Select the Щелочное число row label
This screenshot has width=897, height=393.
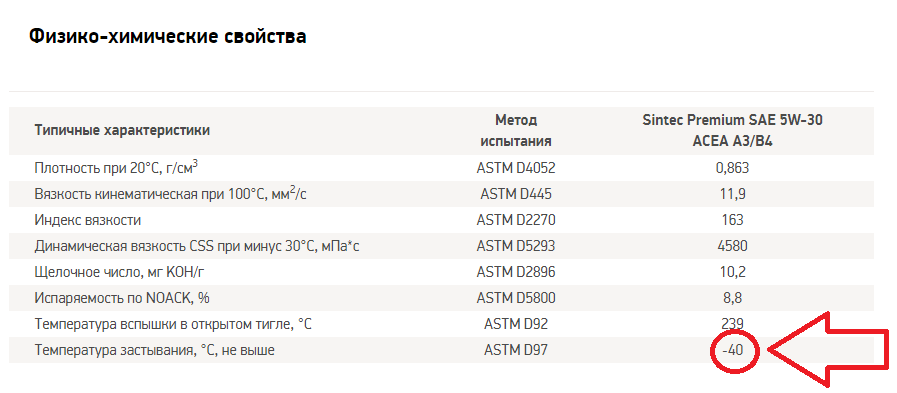[119, 272]
